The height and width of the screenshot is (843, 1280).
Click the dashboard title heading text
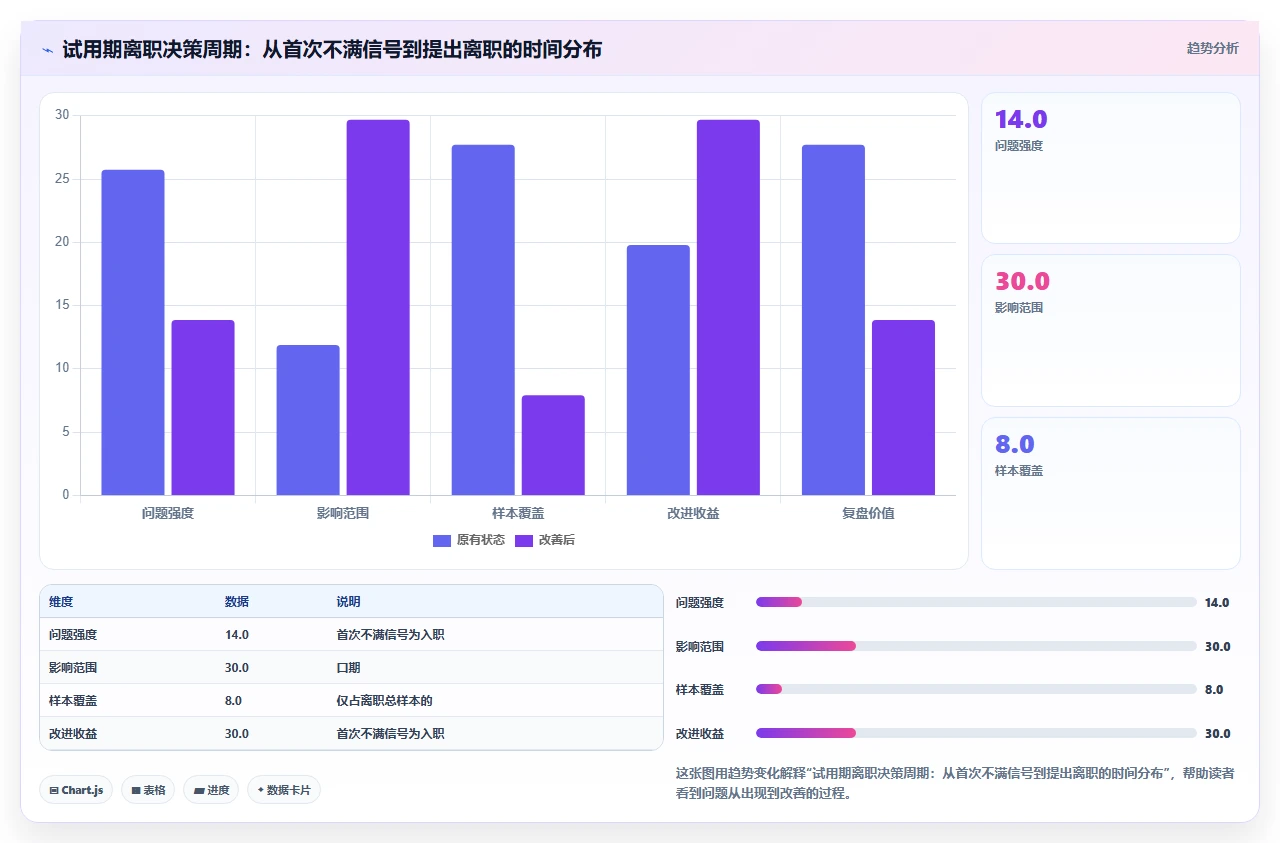332,49
